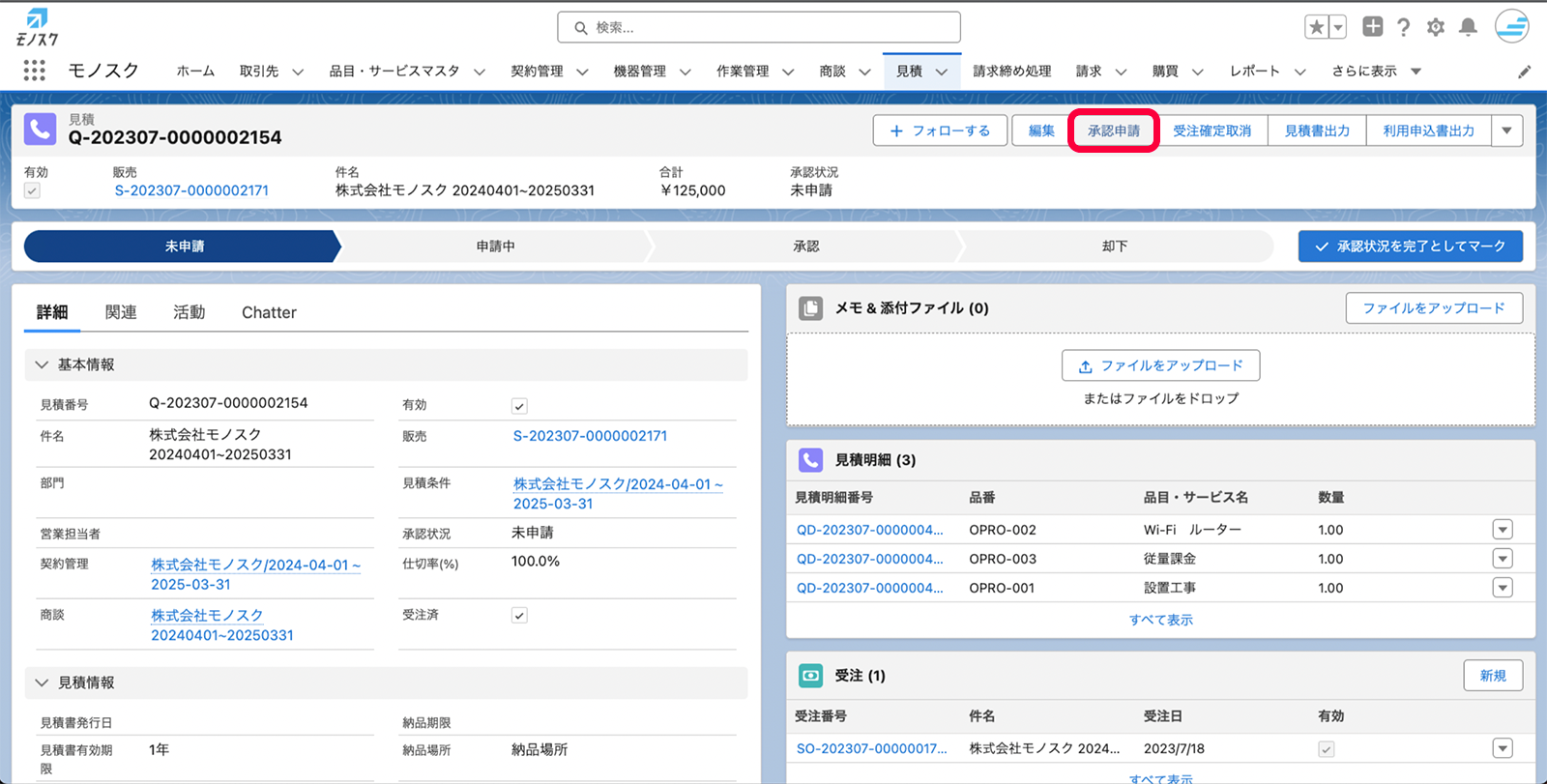Switch to the Chatter tab
This screenshot has width=1547, height=784.
pos(269,312)
